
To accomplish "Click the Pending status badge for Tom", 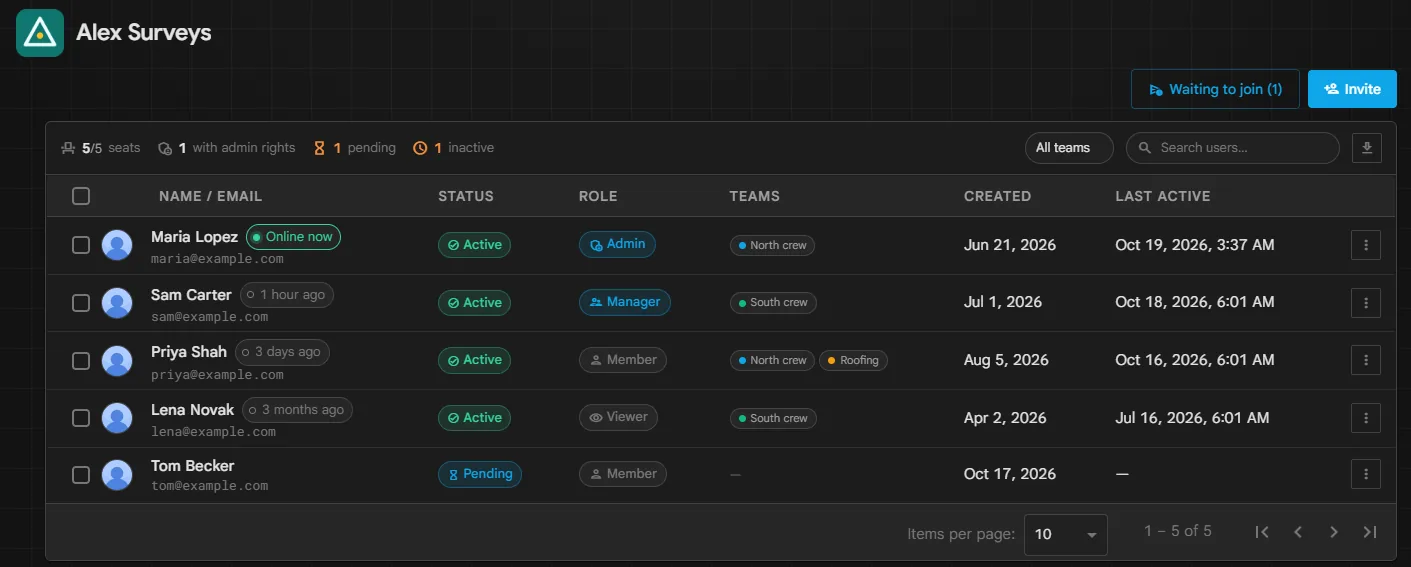I will tap(480, 474).
